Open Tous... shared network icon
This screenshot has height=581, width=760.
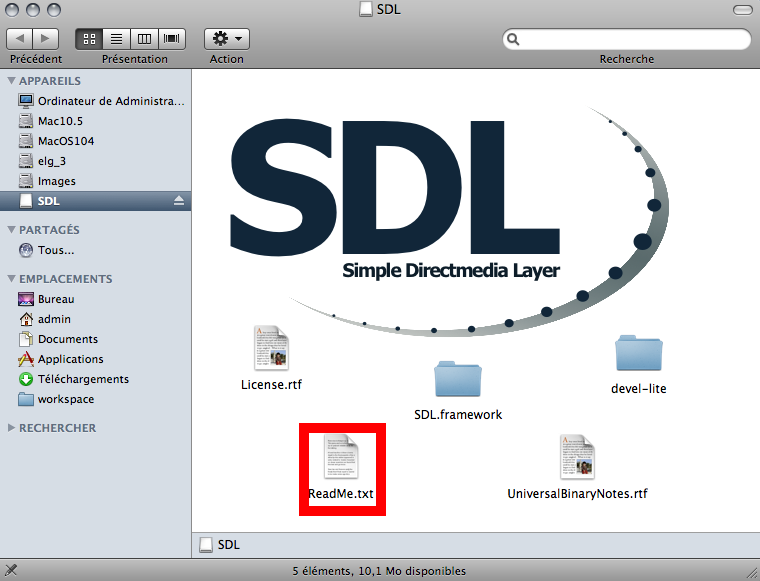pyautogui.click(x=26, y=250)
